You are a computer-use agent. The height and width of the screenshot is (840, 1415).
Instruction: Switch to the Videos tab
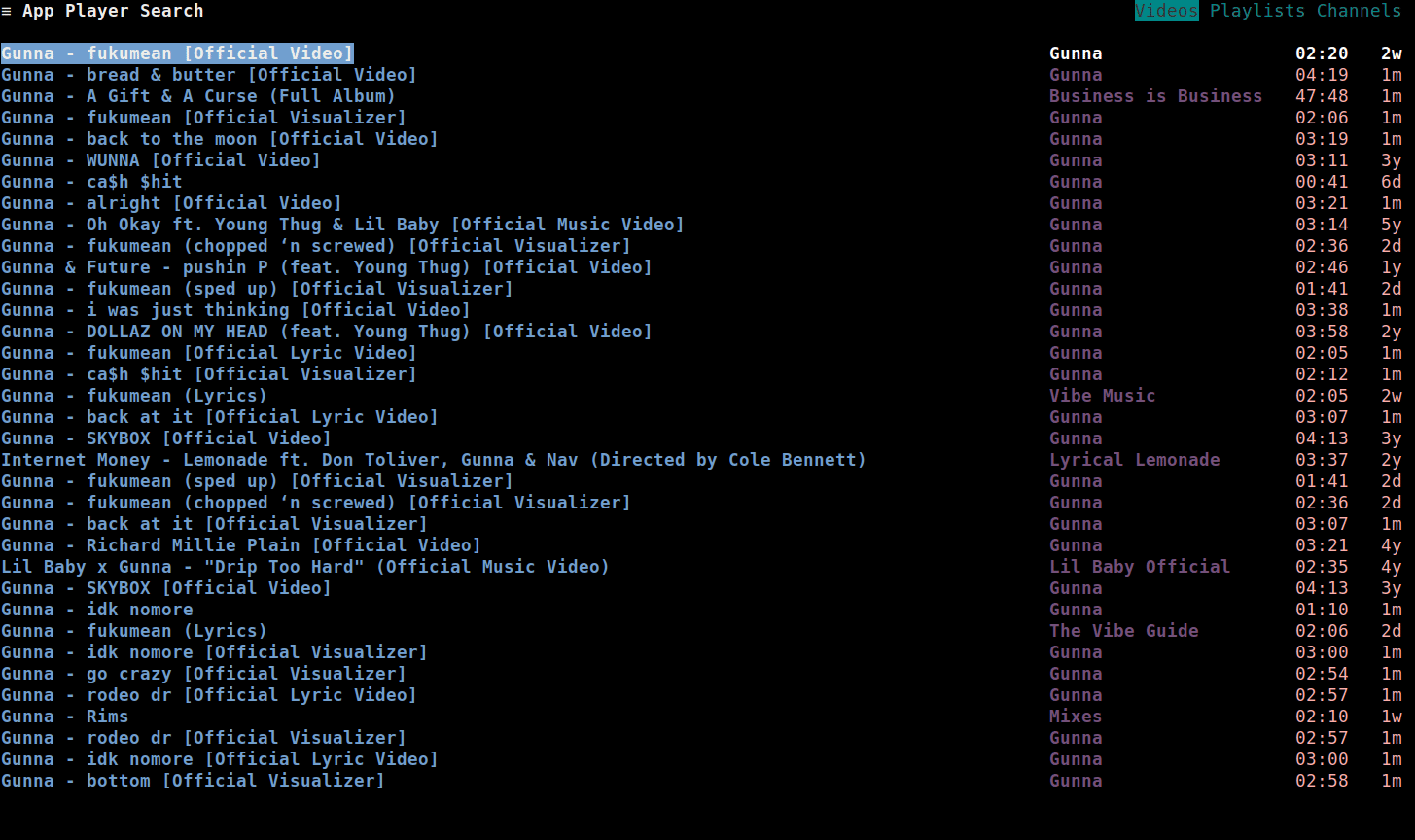(x=1167, y=11)
